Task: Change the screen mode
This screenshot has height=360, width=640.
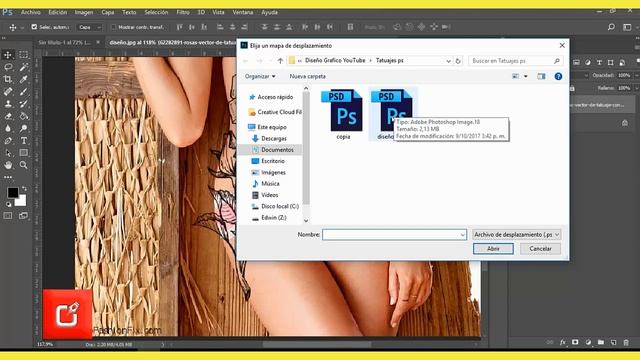Action: 24,216
